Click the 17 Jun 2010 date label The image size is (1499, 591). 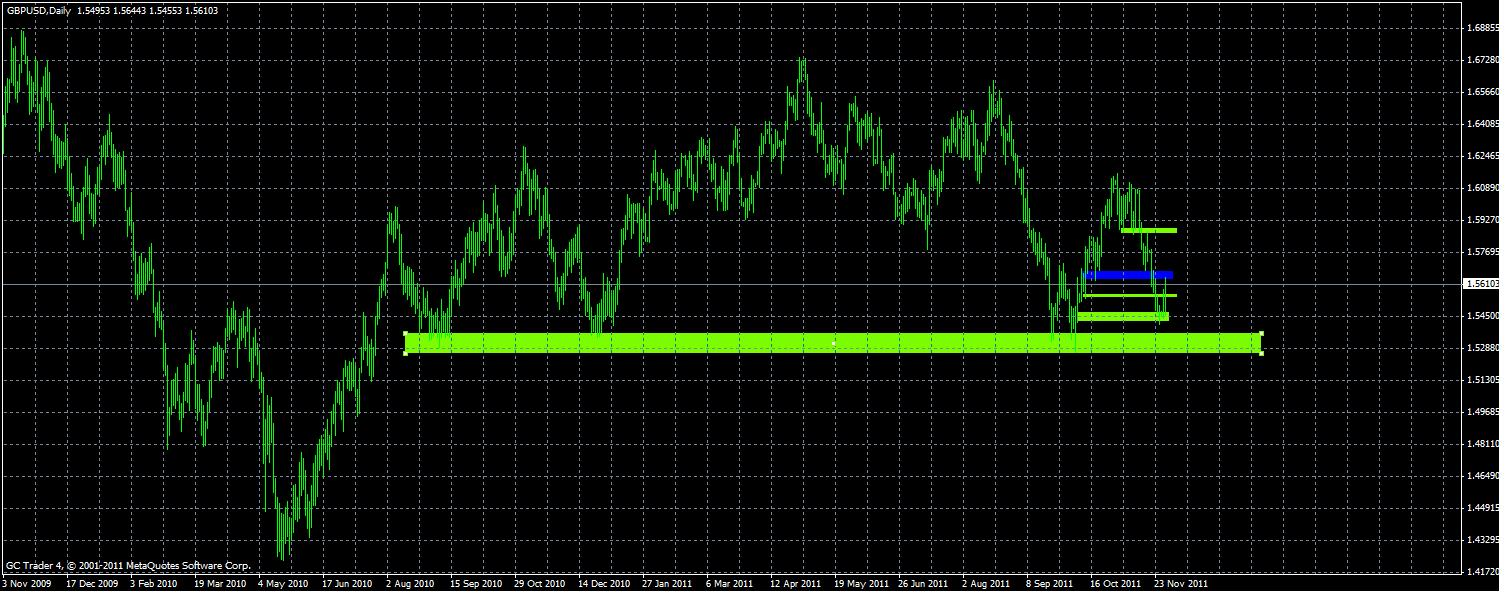pos(347,583)
